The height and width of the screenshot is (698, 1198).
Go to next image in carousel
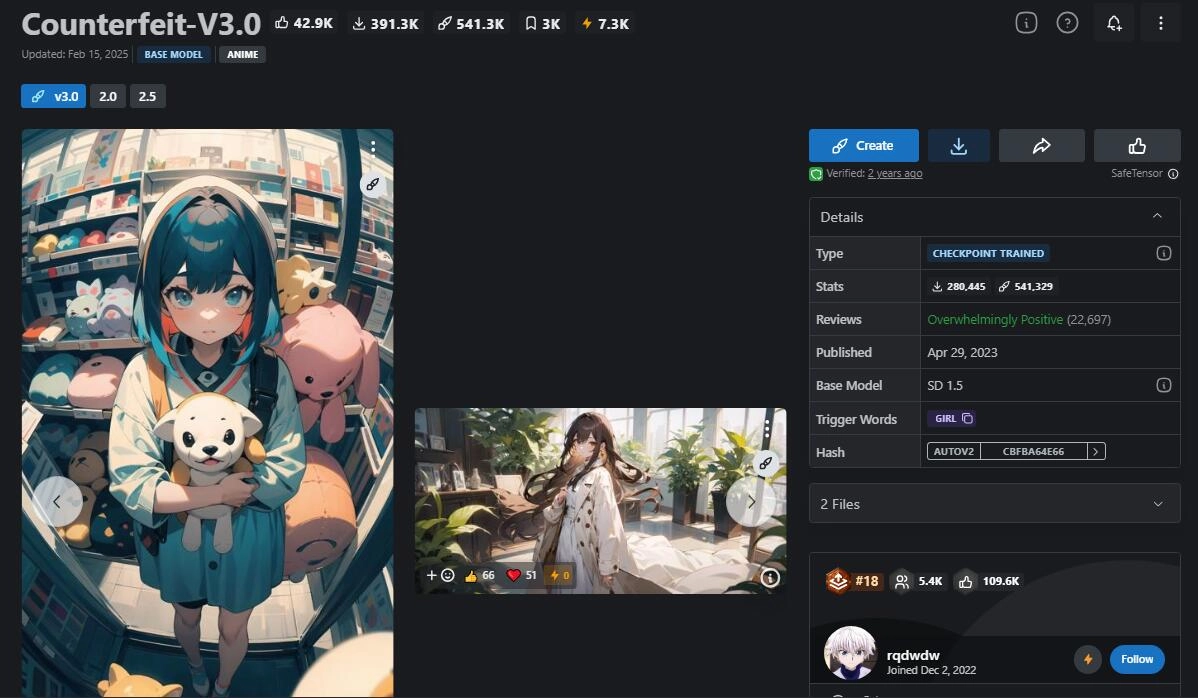tap(751, 502)
